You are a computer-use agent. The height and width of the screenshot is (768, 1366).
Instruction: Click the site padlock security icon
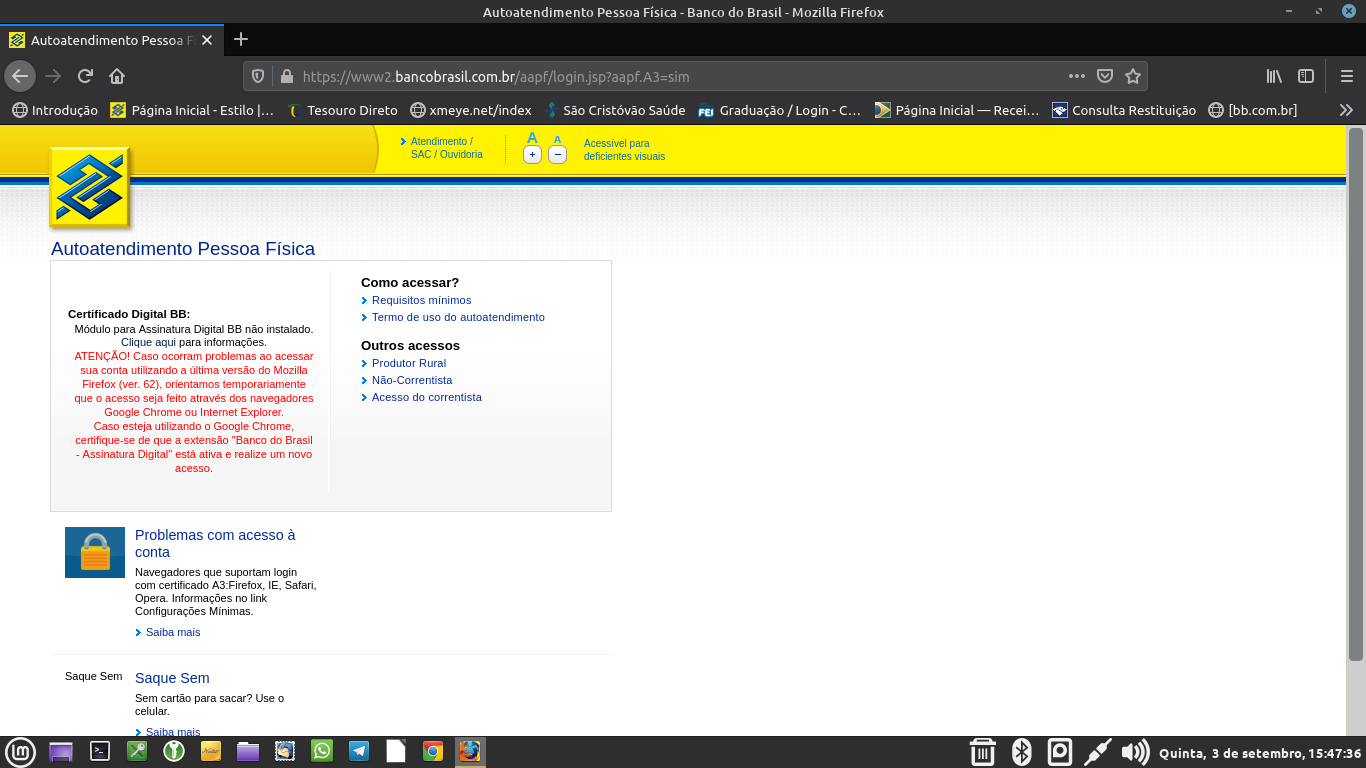click(x=286, y=76)
